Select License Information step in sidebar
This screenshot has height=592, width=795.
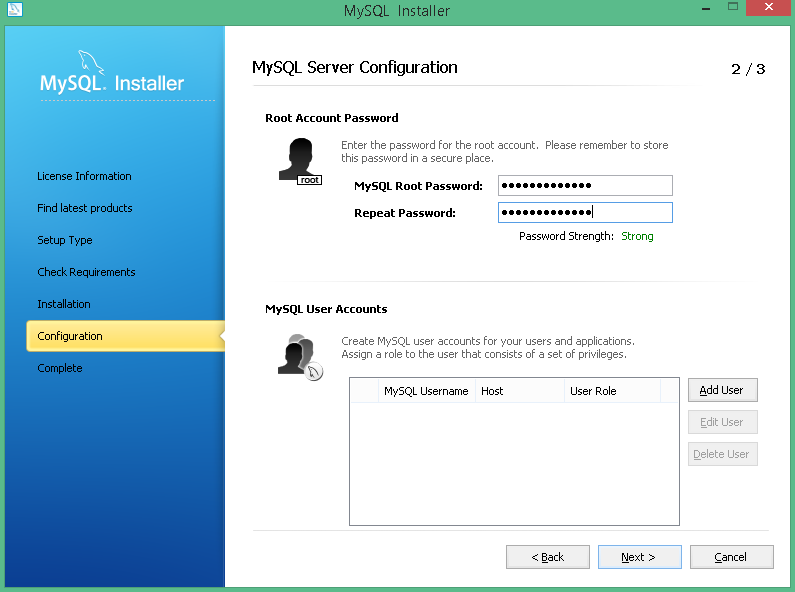click(x=84, y=176)
